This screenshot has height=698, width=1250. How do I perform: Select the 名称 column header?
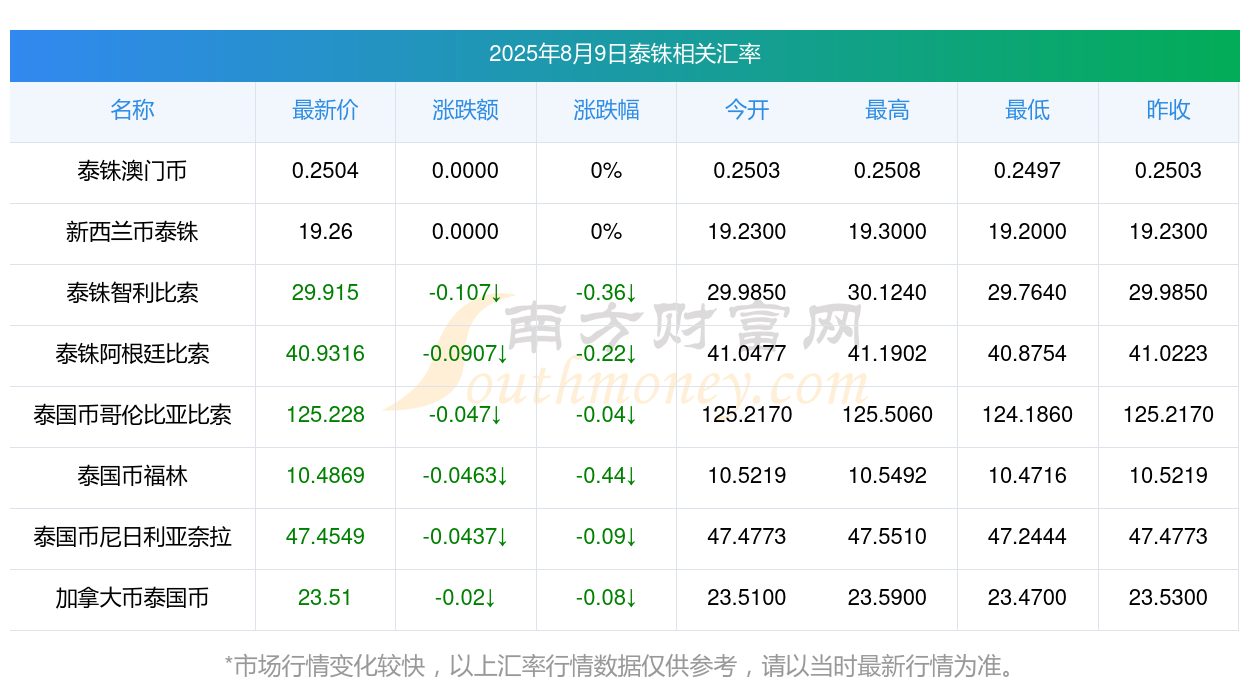click(132, 110)
